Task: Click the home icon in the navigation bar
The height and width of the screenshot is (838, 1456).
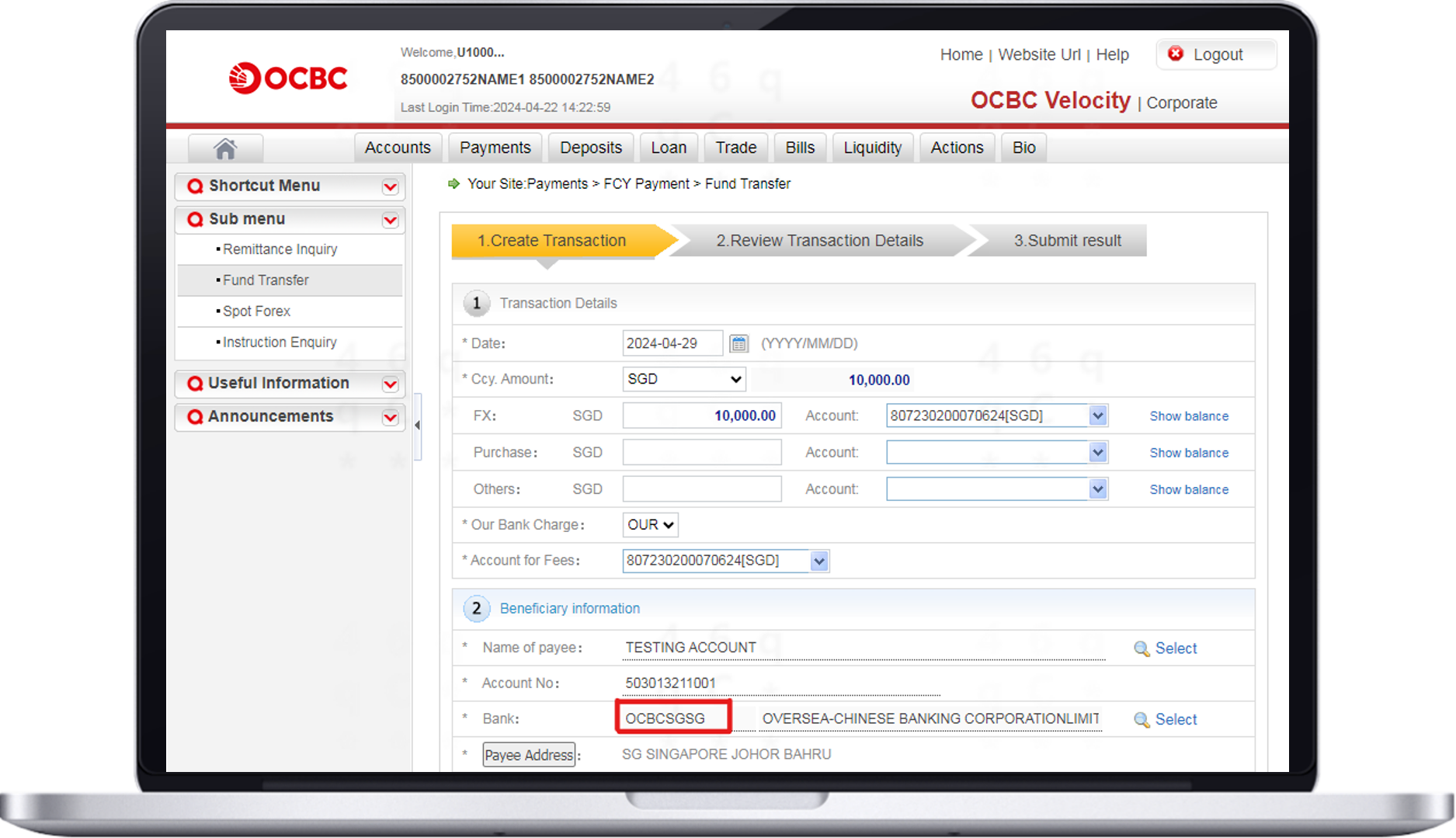Action: click(225, 148)
